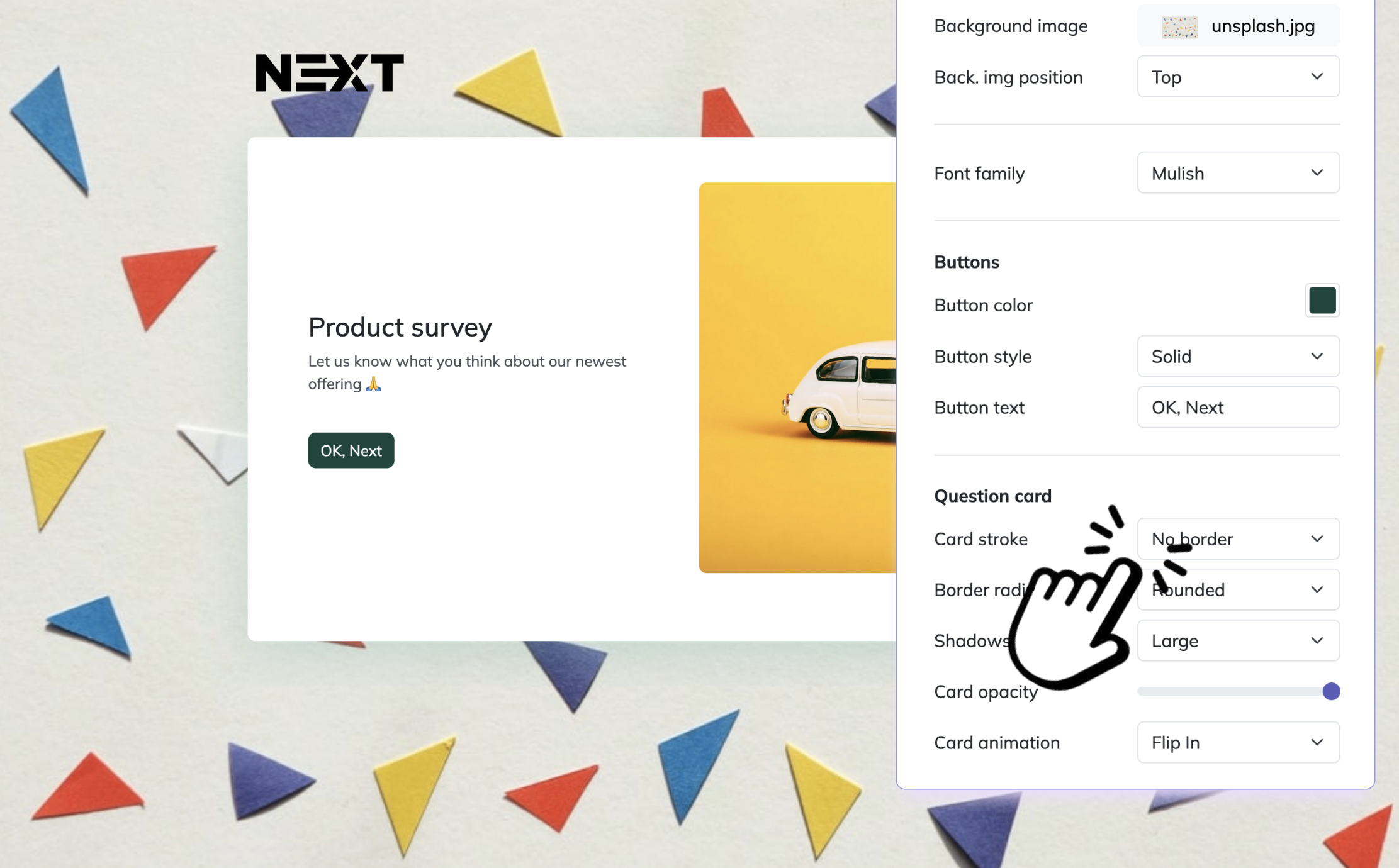Open the Card animation Flip In dropdown
The height and width of the screenshot is (868, 1399).
click(x=1237, y=743)
